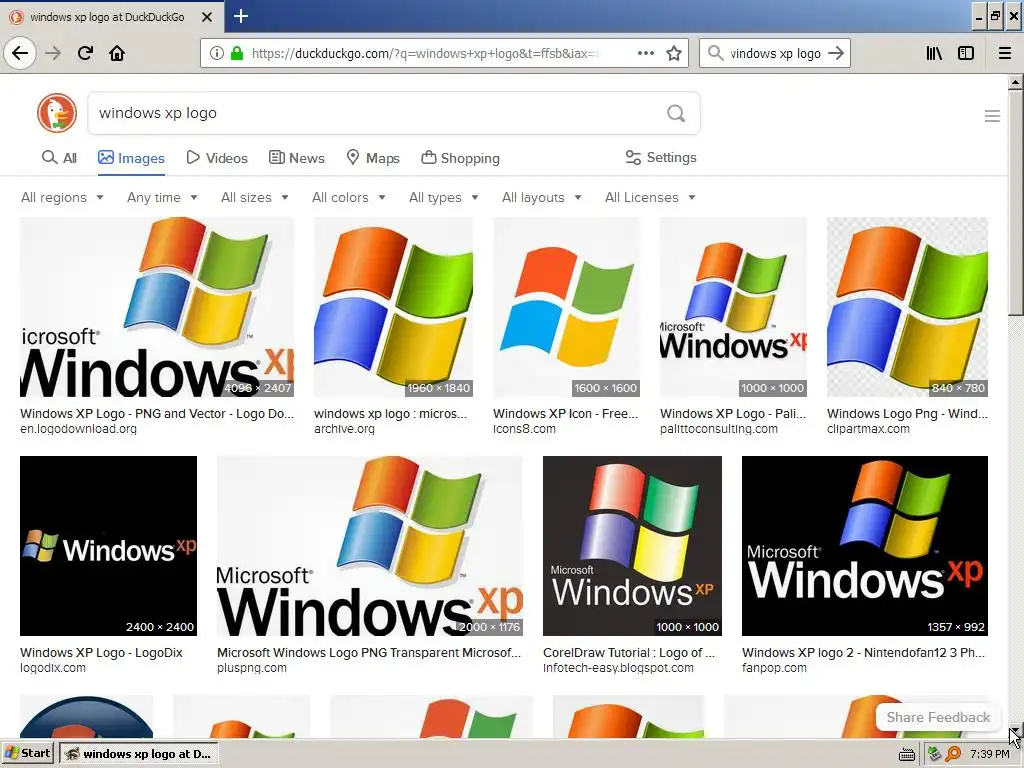
Task: Open the 1357 × 992 fanpop thumbnail
Action: pos(865,546)
